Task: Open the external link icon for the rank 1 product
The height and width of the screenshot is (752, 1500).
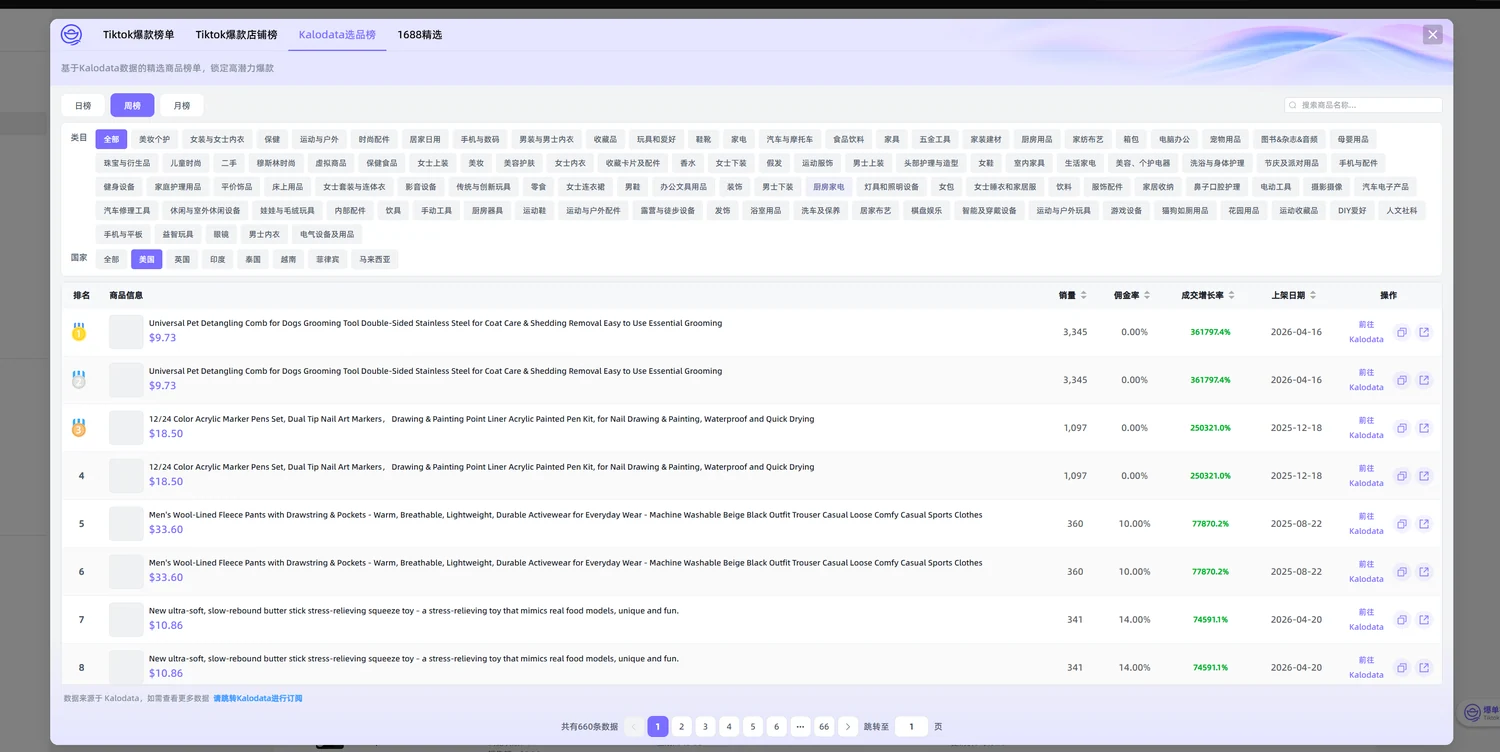Action: coord(1424,332)
